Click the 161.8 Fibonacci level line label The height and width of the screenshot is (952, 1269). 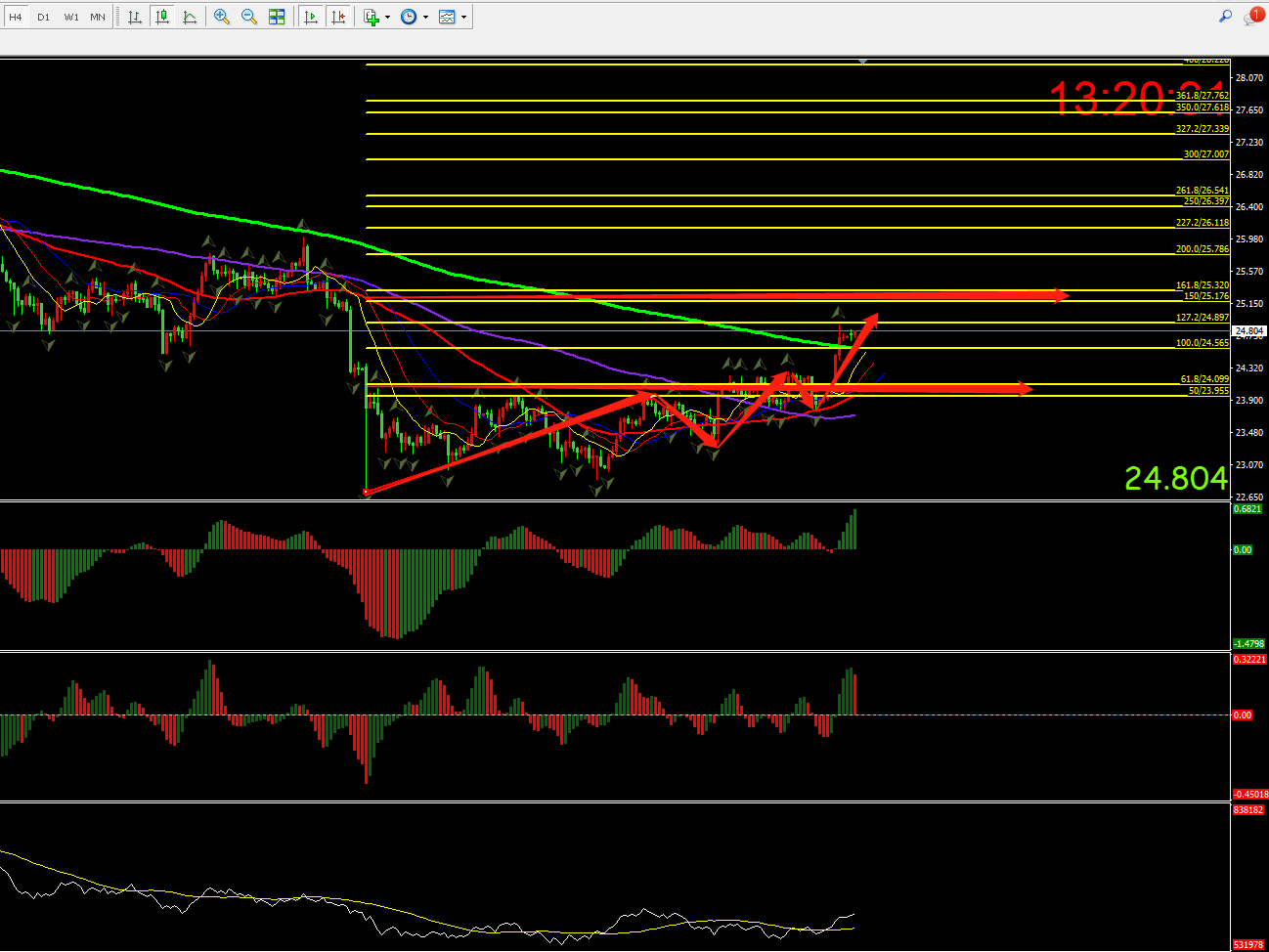pyautogui.click(x=1202, y=285)
